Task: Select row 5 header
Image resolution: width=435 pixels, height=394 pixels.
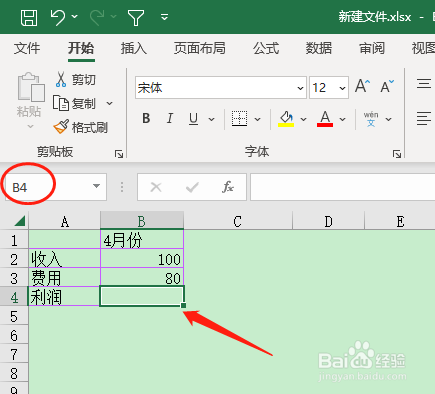Action: pyautogui.click(x=14, y=316)
